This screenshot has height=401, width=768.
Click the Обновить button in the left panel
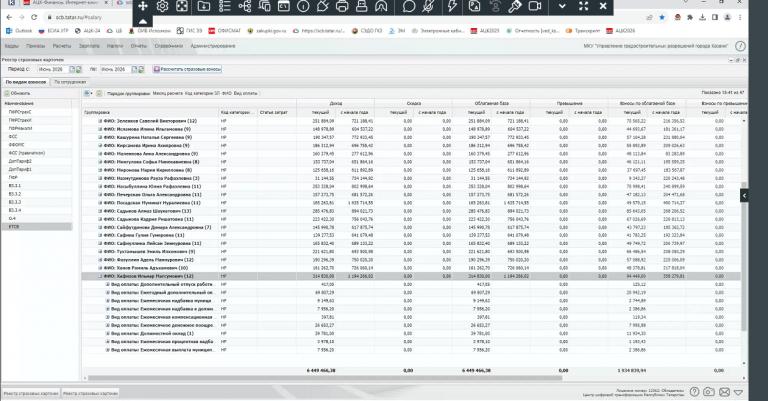point(18,93)
